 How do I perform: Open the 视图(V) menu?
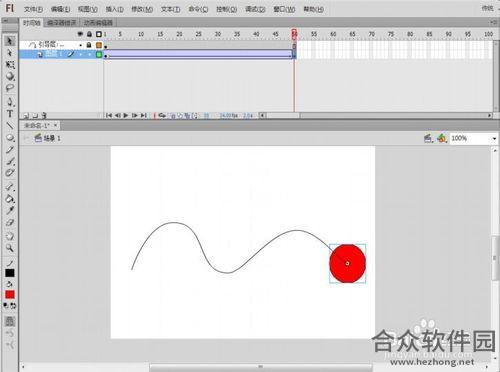pos(88,9)
